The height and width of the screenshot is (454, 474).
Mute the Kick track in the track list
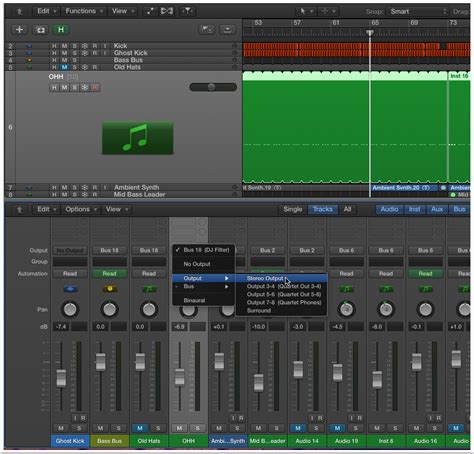[64, 46]
